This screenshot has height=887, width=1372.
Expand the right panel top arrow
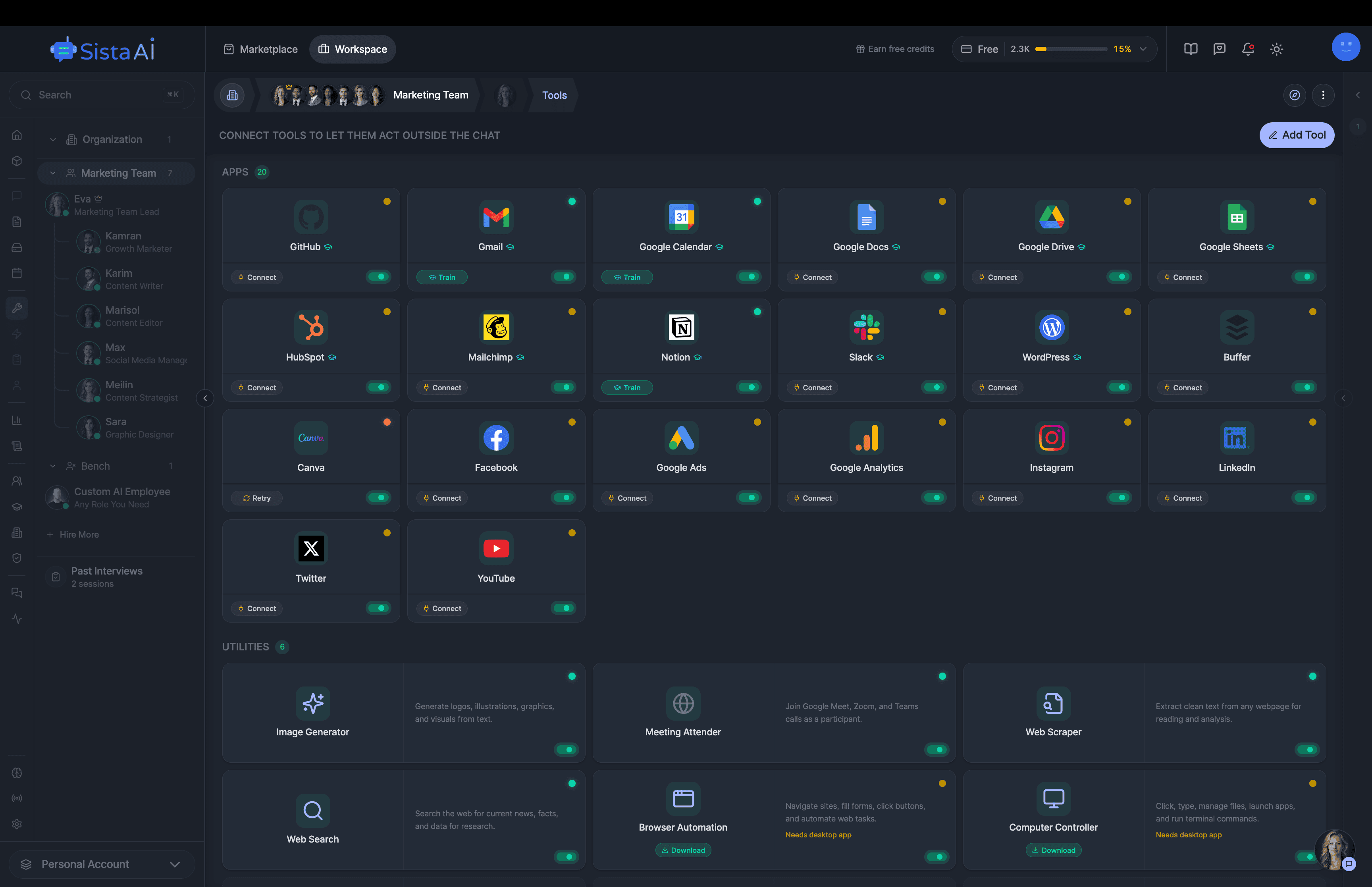[x=1358, y=95]
